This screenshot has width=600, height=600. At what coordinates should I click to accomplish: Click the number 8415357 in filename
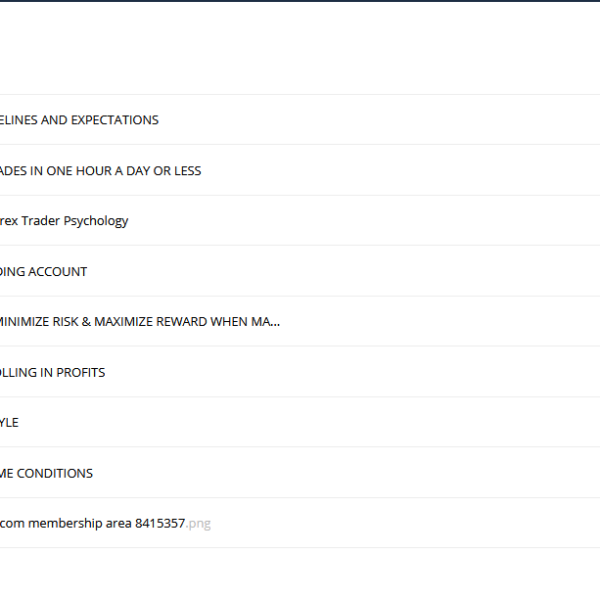pyautogui.click(x=160, y=523)
